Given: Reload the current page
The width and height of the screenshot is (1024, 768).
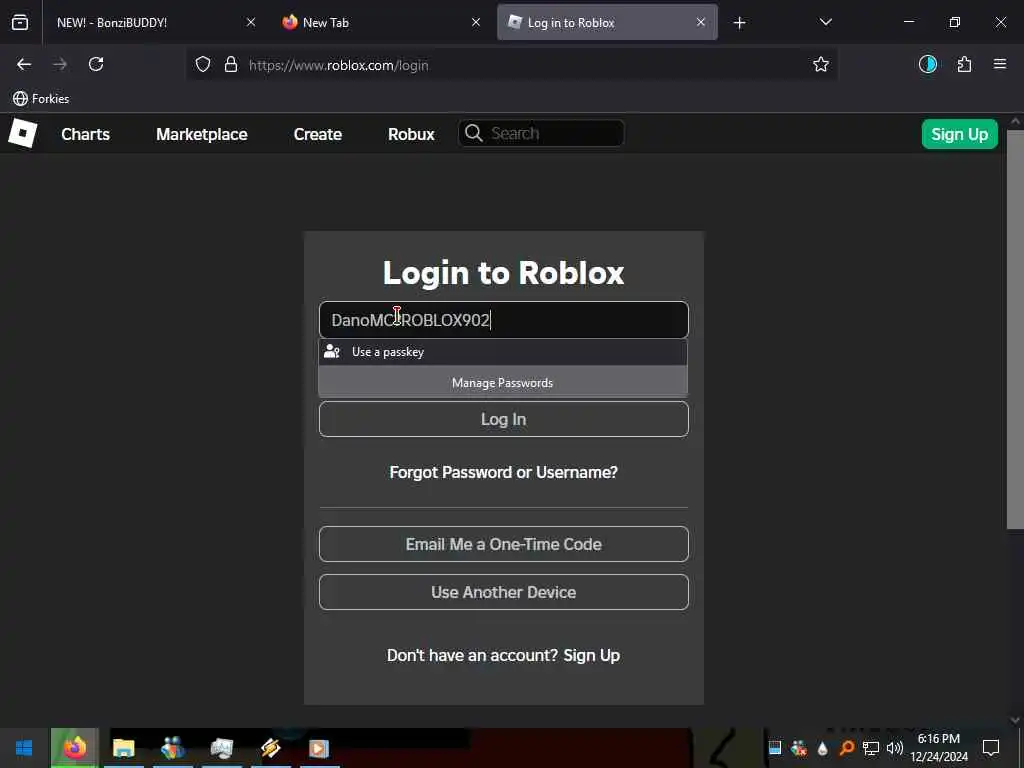Looking at the screenshot, I should point(96,64).
